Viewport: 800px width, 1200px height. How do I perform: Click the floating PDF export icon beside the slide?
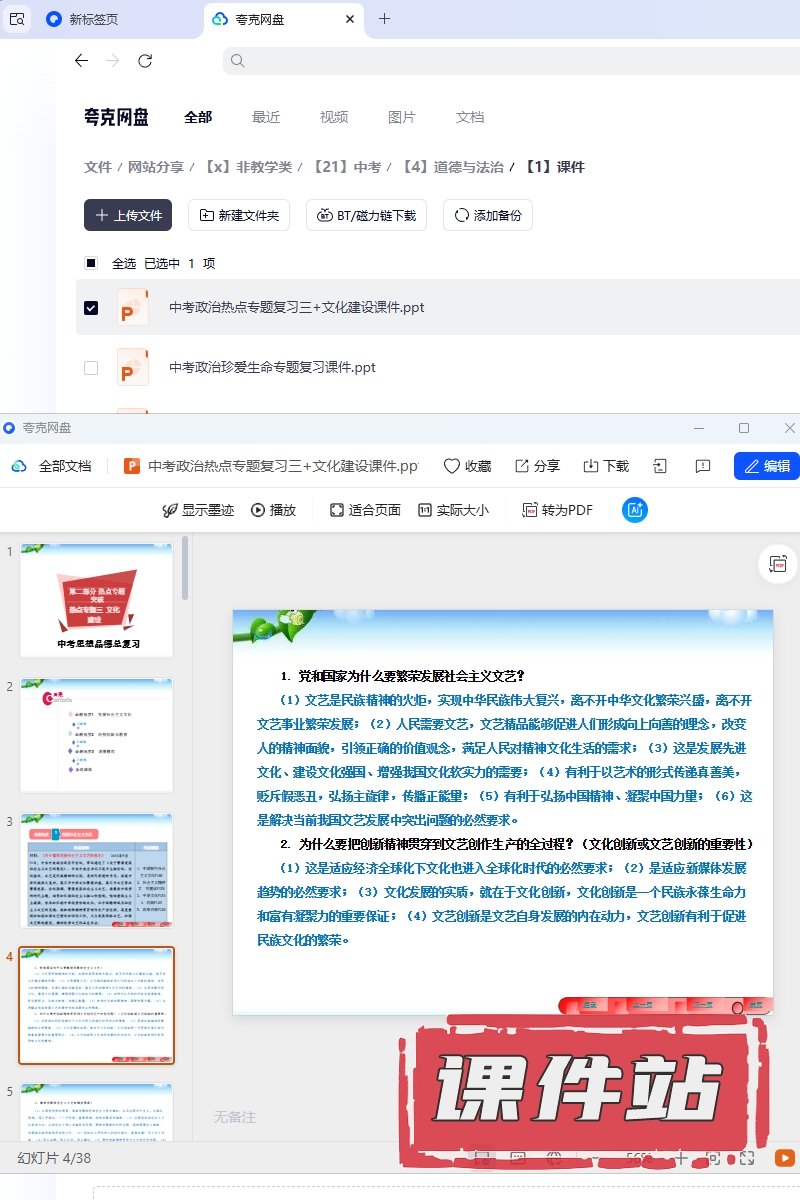click(778, 564)
